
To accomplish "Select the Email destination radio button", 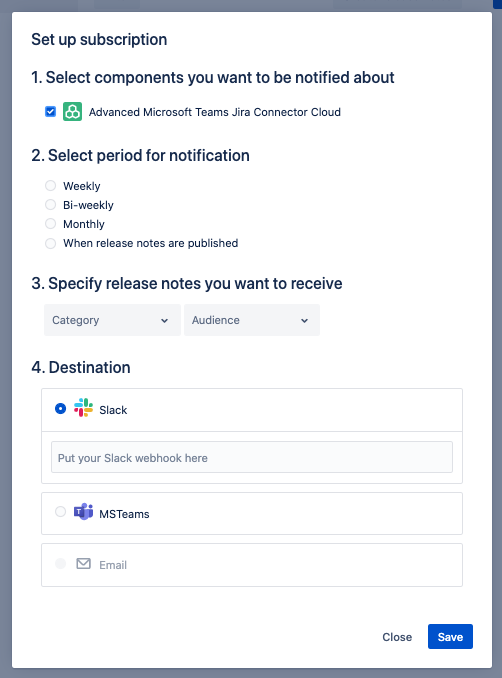I will pos(61,563).
